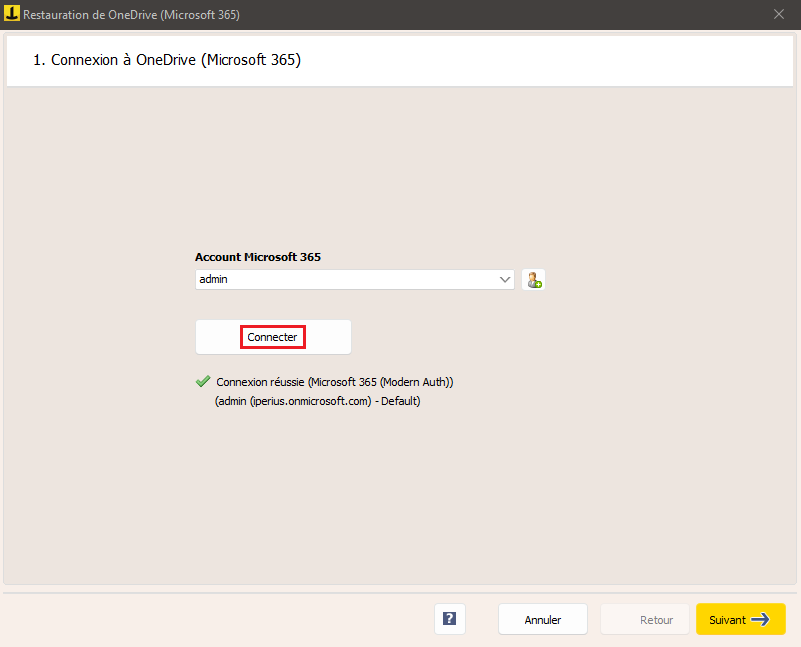Click the add Microsoft 365 account icon
Image resolution: width=801 pixels, height=647 pixels.
click(533, 280)
